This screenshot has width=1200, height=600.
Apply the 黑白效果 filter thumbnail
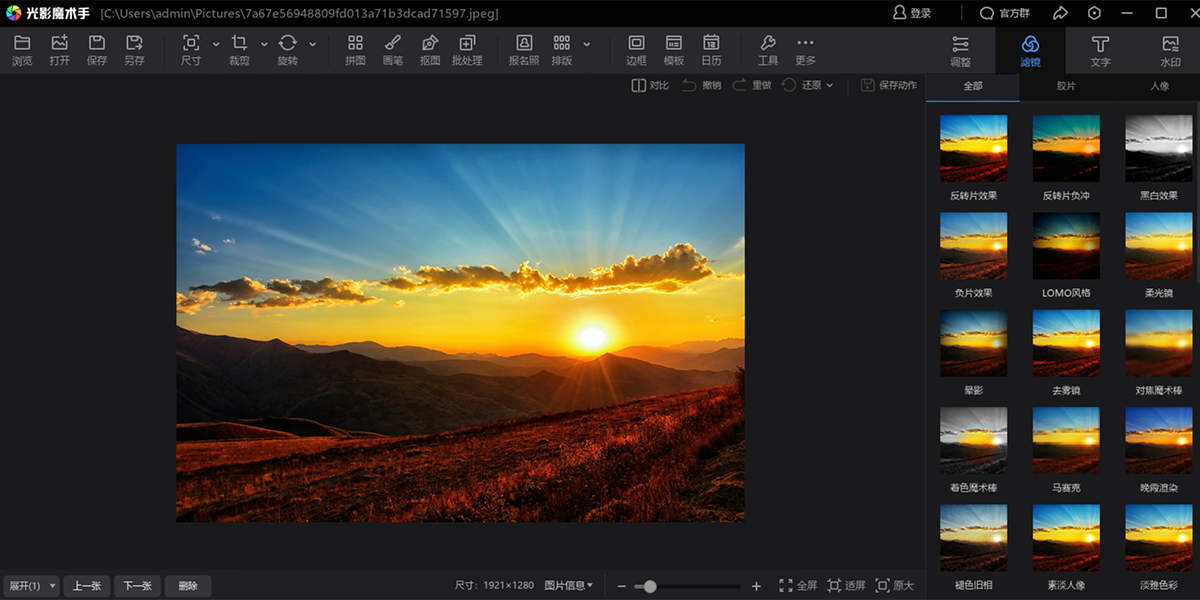pos(1158,148)
